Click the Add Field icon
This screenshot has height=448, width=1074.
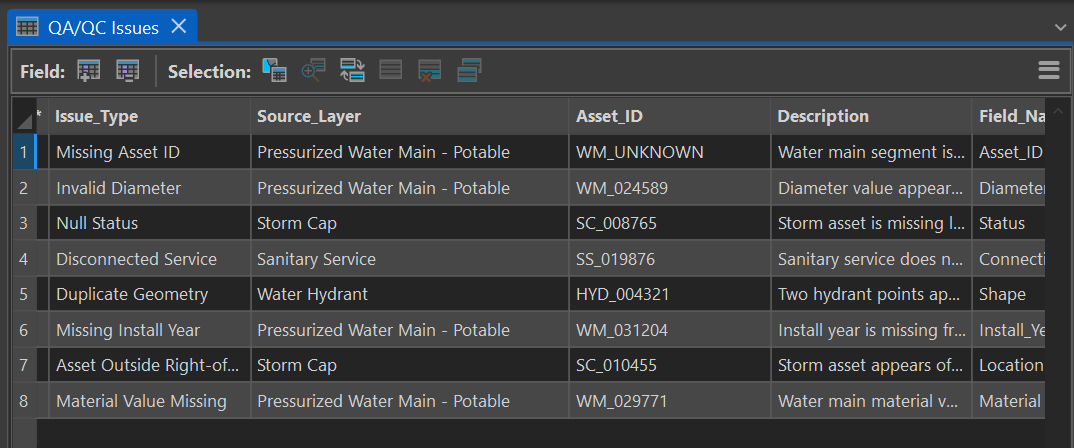click(x=88, y=71)
